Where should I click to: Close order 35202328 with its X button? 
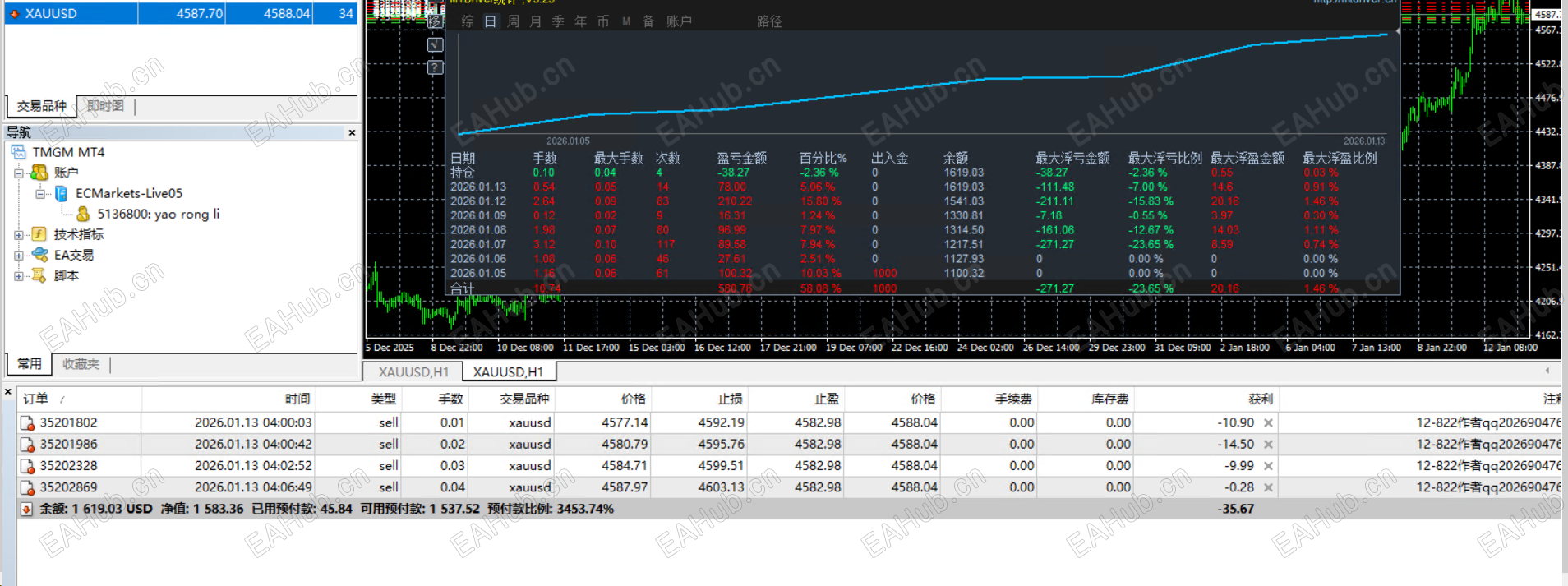1268,466
